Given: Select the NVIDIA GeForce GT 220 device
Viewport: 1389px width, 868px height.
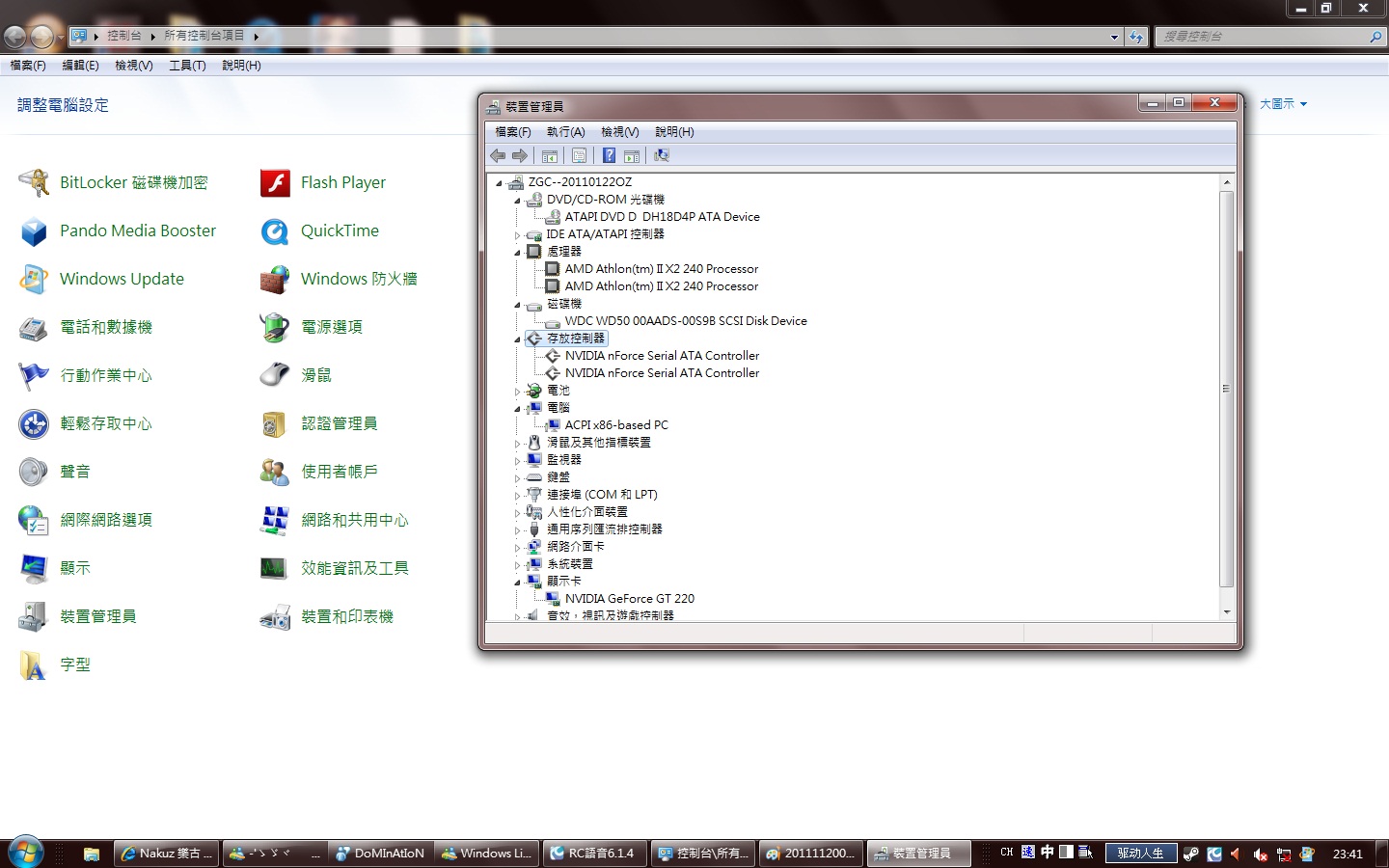Looking at the screenshot, I should point(629,599).
